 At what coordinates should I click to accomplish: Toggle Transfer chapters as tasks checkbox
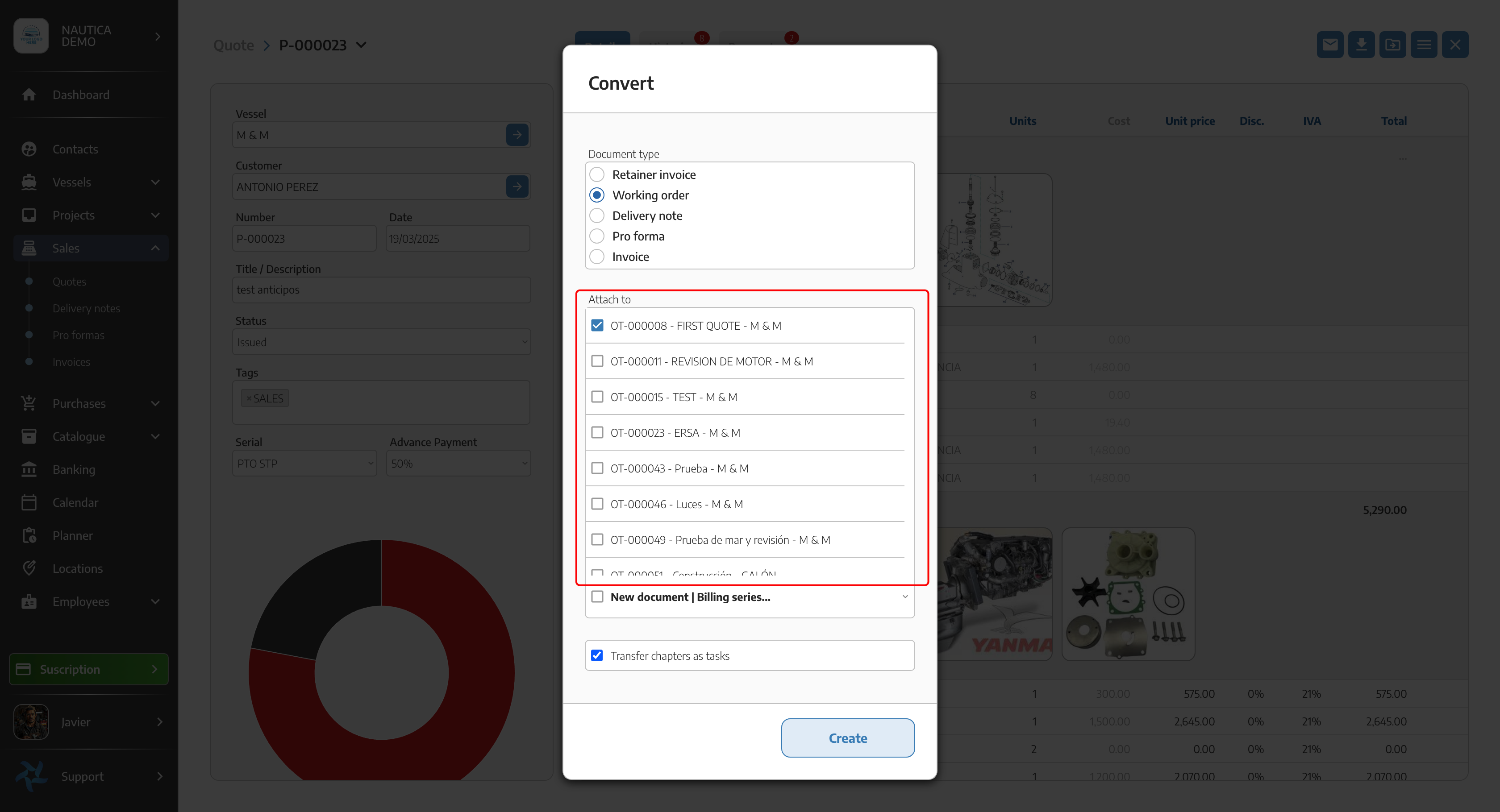(597, 655)
